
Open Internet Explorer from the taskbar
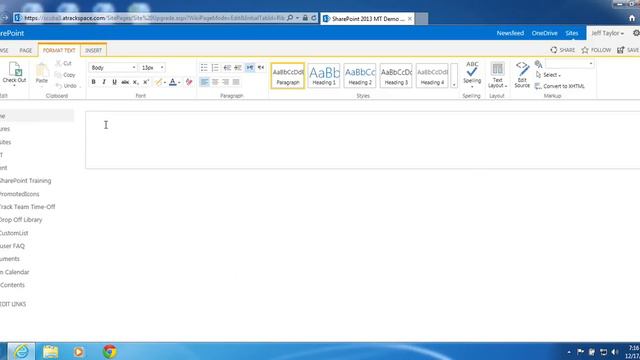click(21, 351)
